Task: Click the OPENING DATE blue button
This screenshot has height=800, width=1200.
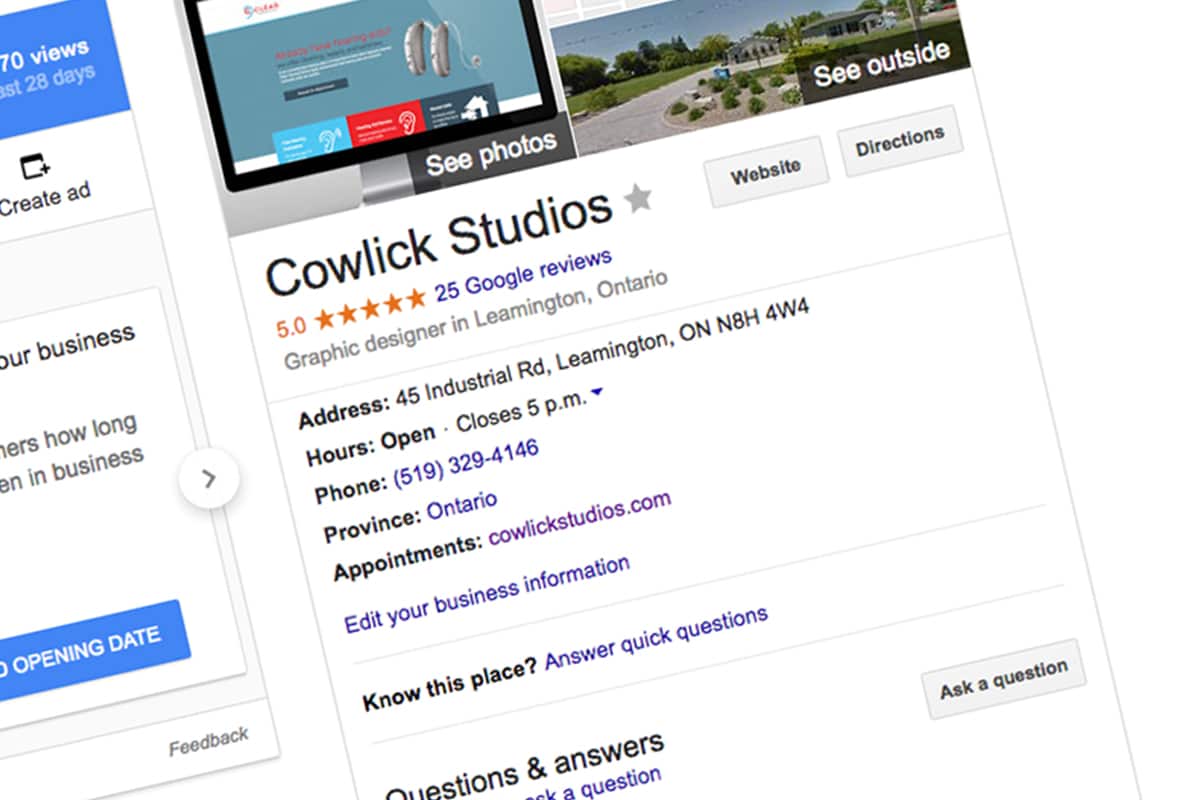Action: click(90, 649)
